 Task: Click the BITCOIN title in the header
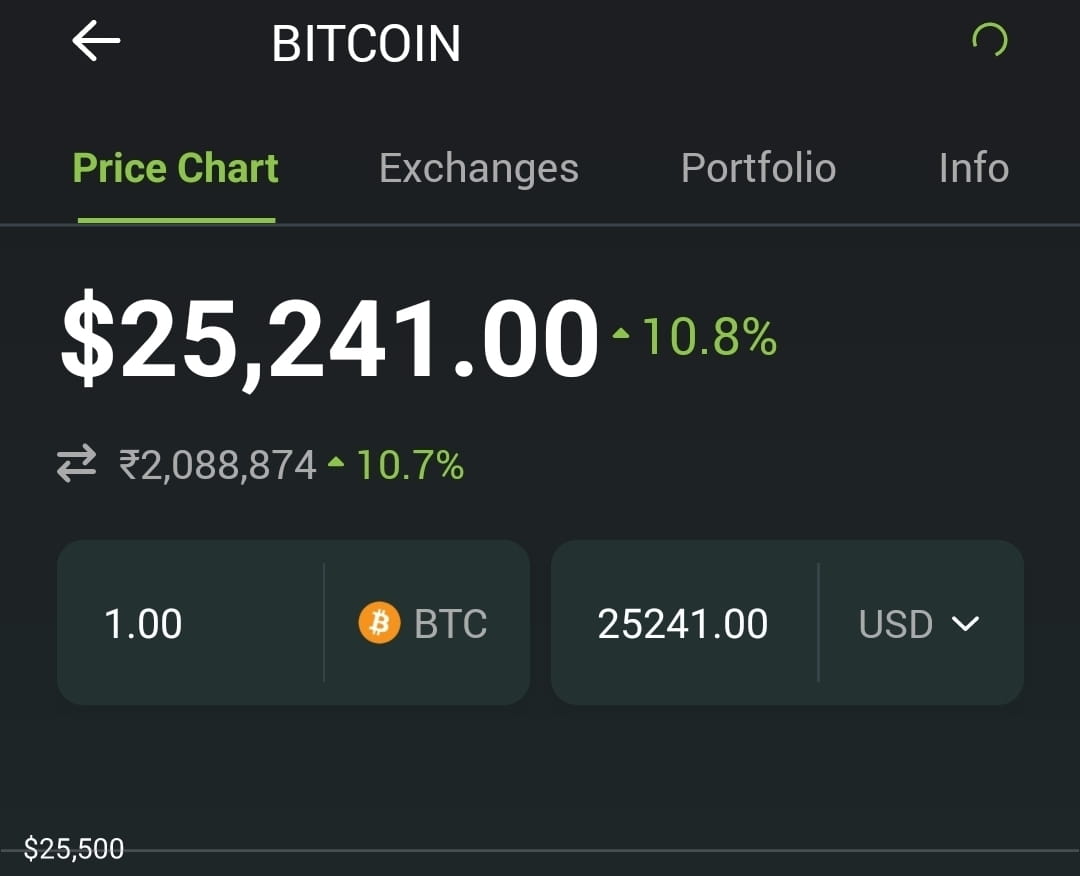coord(366,43)
